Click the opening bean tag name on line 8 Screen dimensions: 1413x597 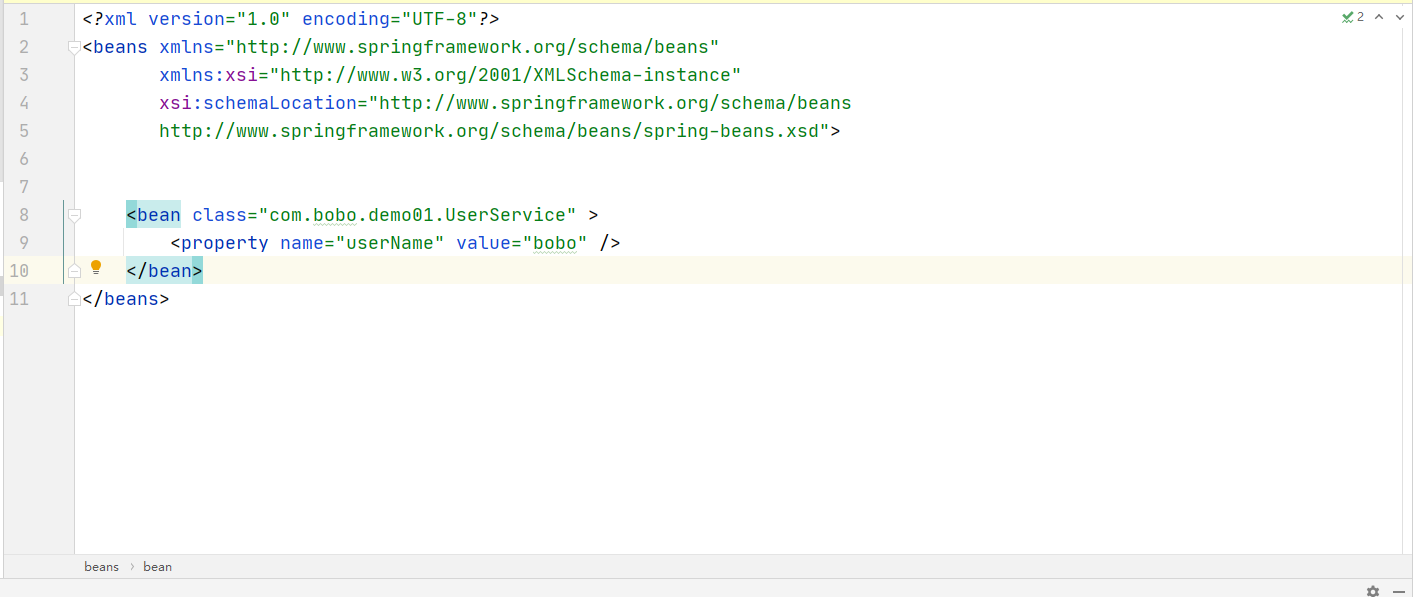point(159,215)
